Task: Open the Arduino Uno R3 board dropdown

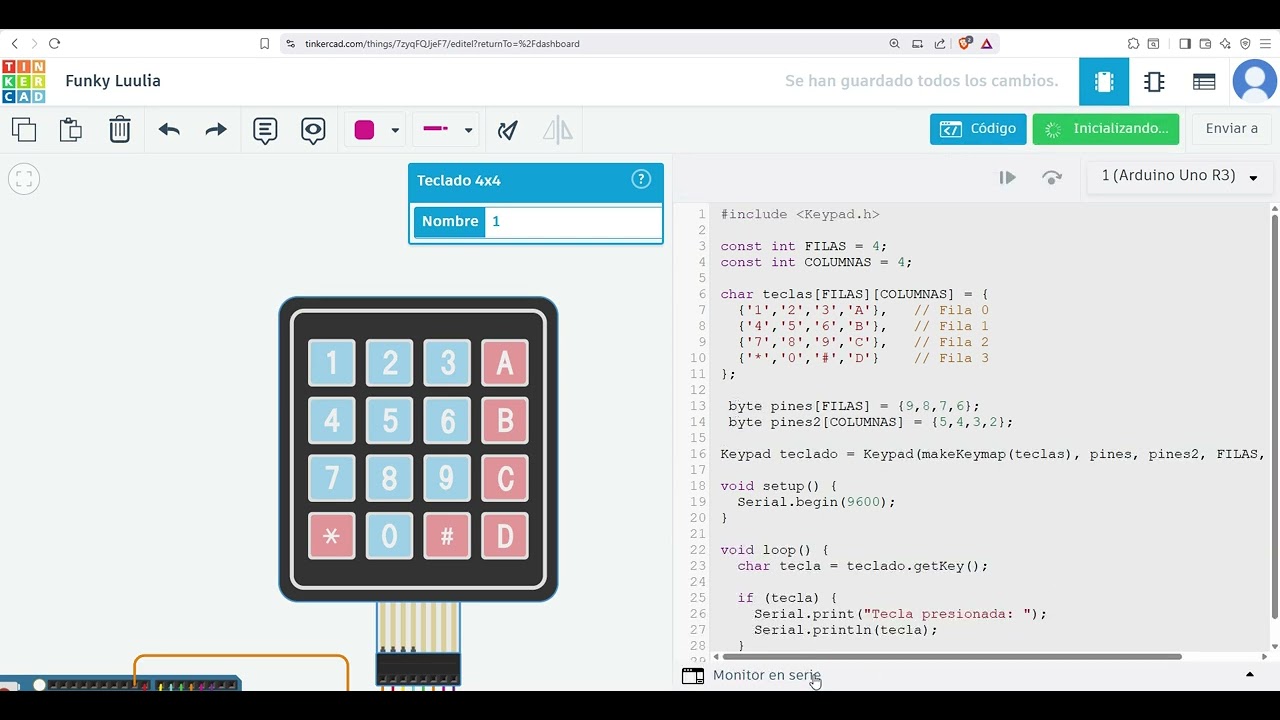Action: pos(1179,177)
